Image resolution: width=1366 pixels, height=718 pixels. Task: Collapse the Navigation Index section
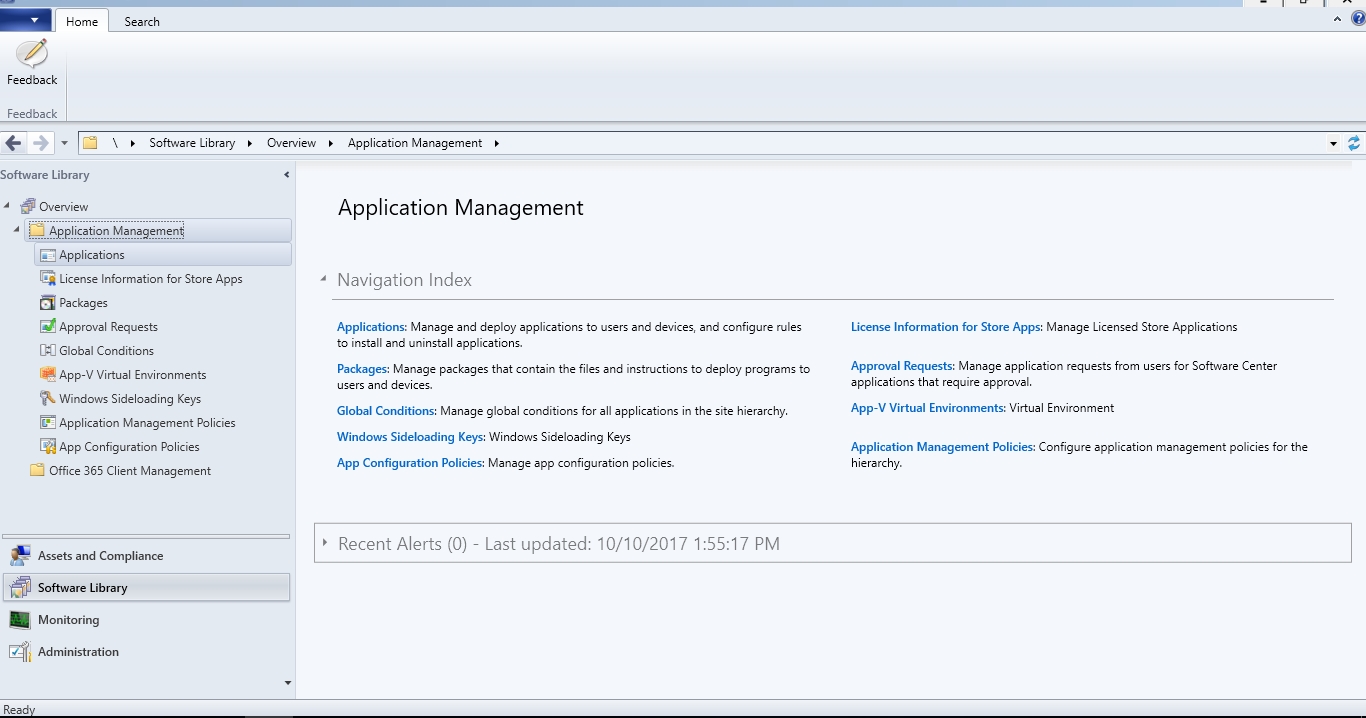pos(323,280)
